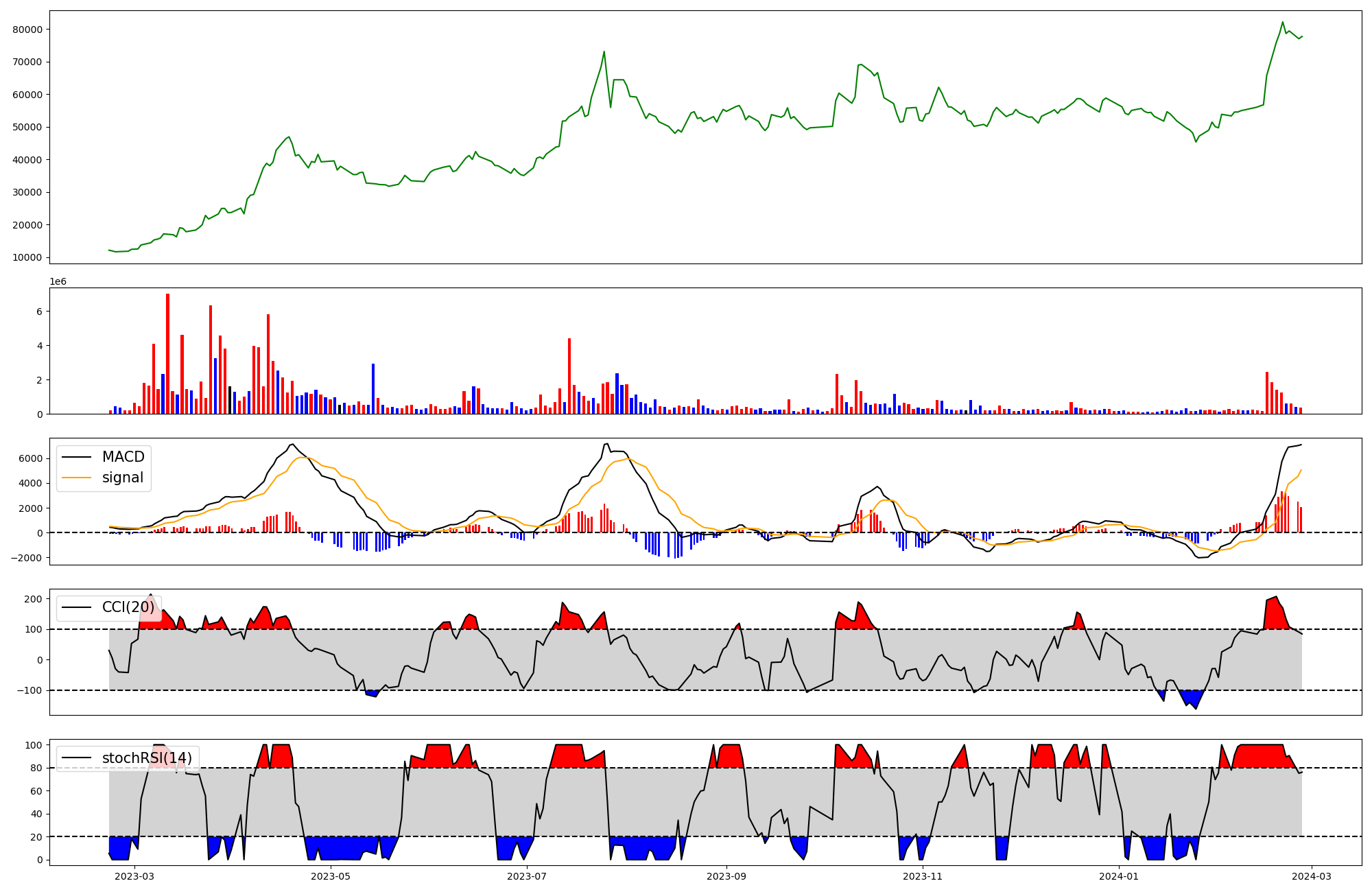Click the 2023-03 x-axis date label
Screen dimensions: 1372x892
[134, 876]
